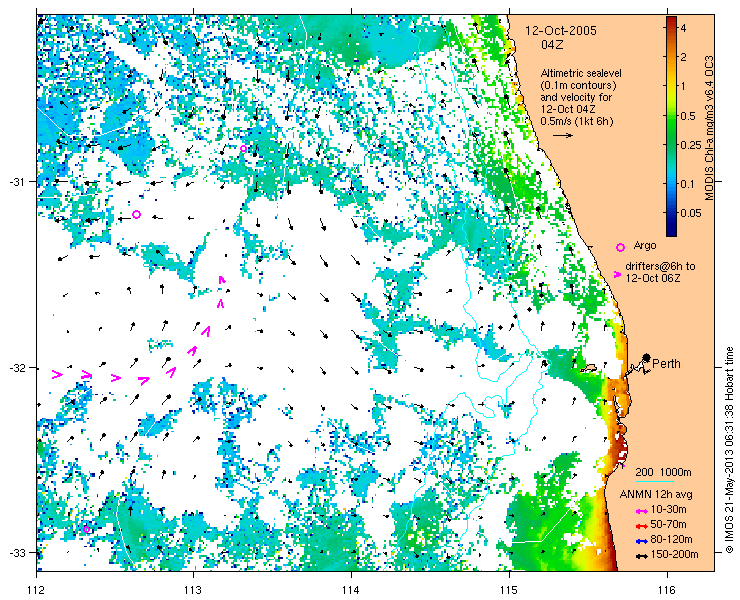
Task: Click the 'ANMN 12h avg' legend heading
Action: 656,495
